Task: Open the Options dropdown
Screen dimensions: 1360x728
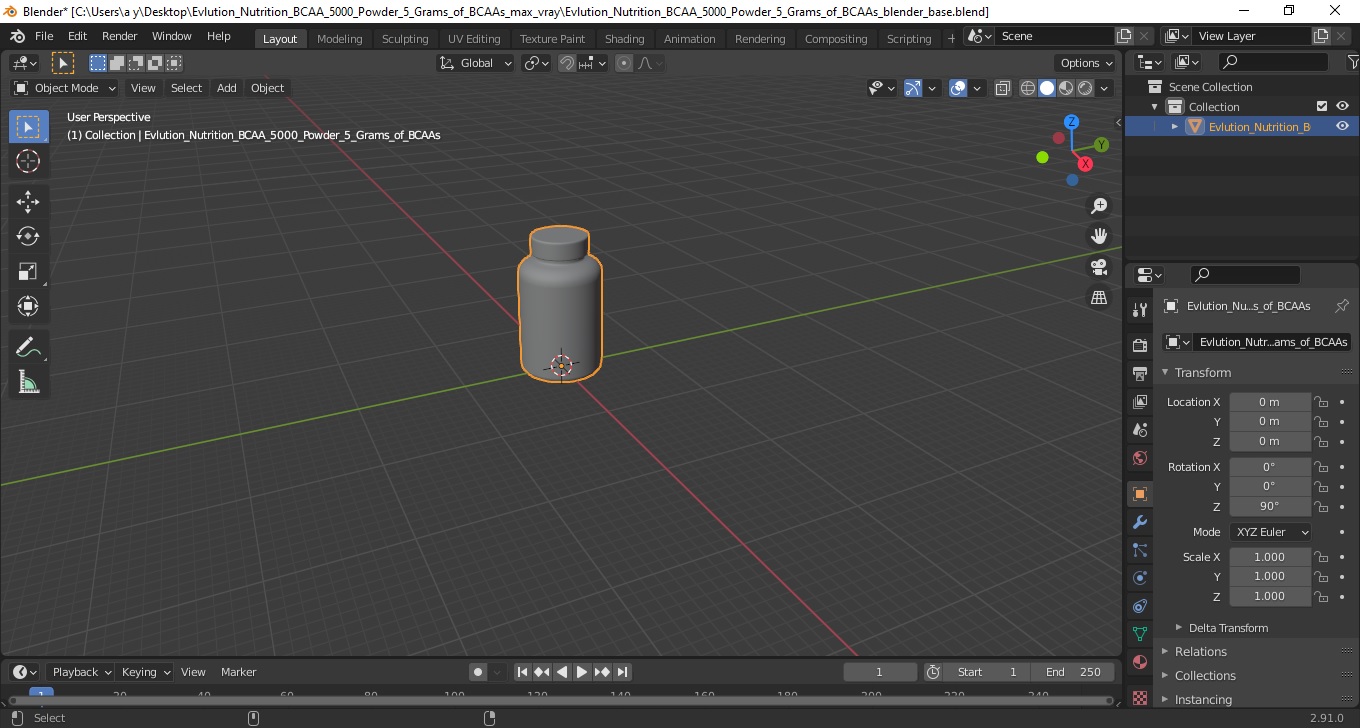Action: [1087, 63]
